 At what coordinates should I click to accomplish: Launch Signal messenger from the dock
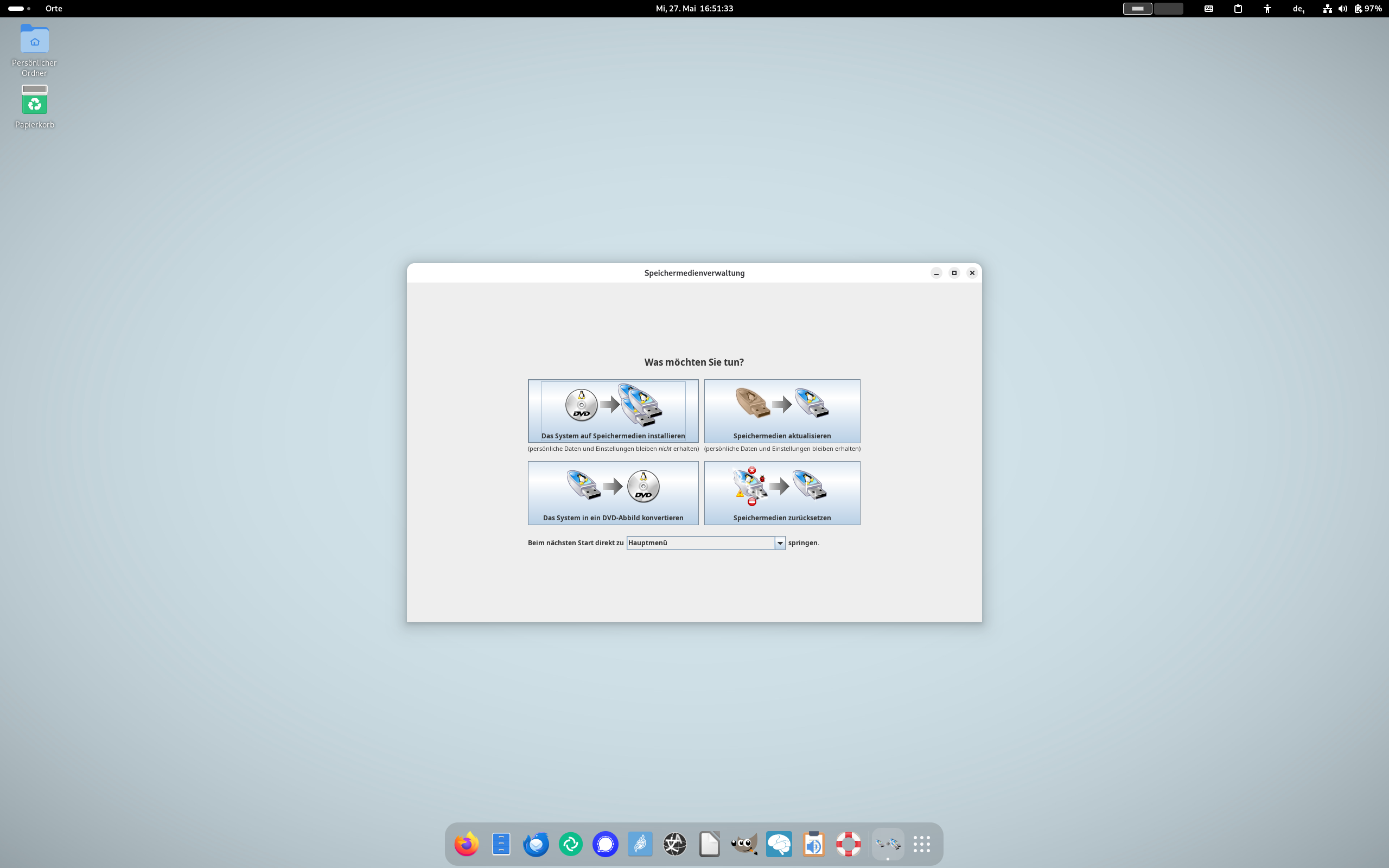605,844
